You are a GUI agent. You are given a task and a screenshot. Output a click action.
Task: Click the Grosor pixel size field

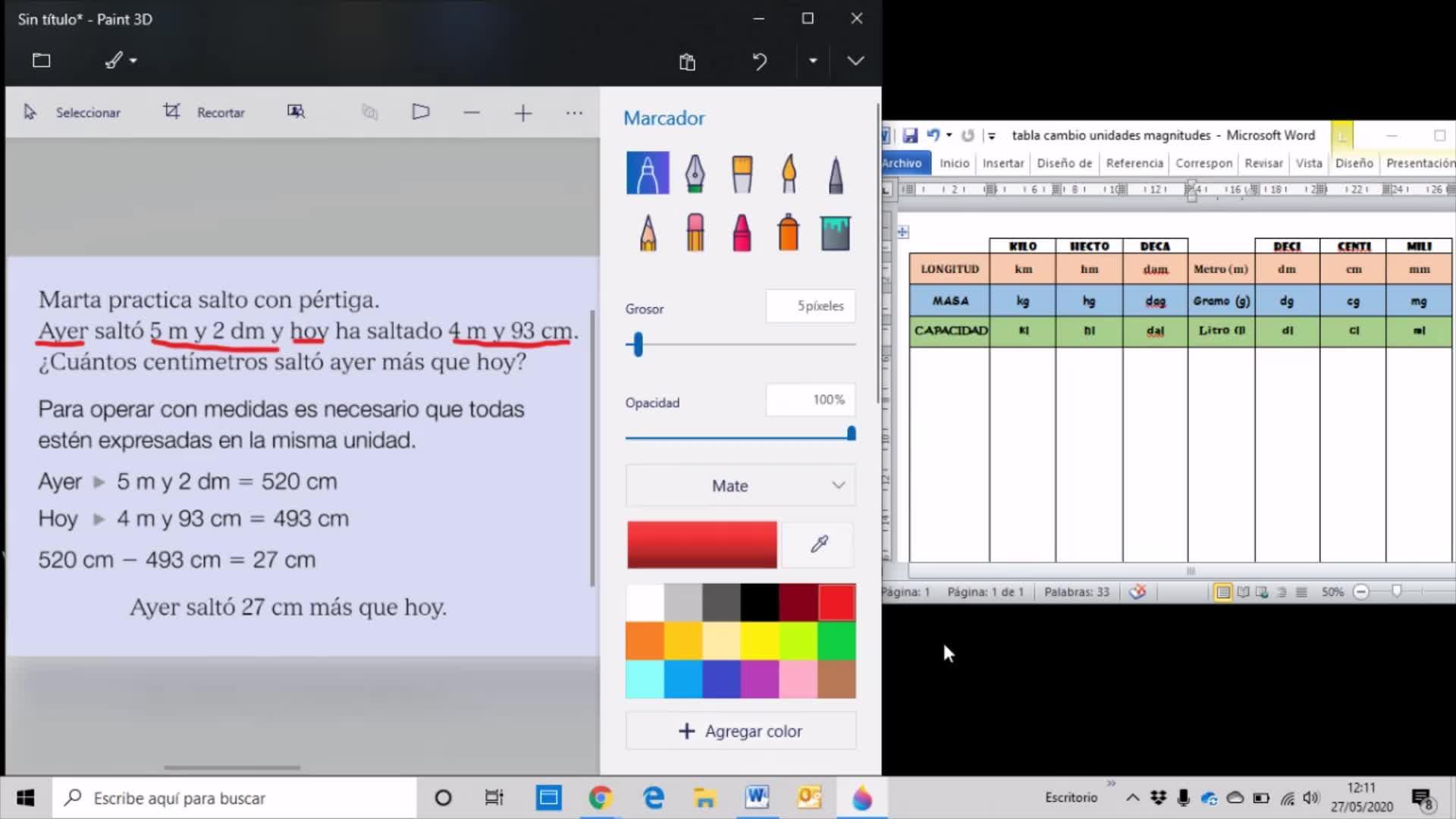coord(810,306)
